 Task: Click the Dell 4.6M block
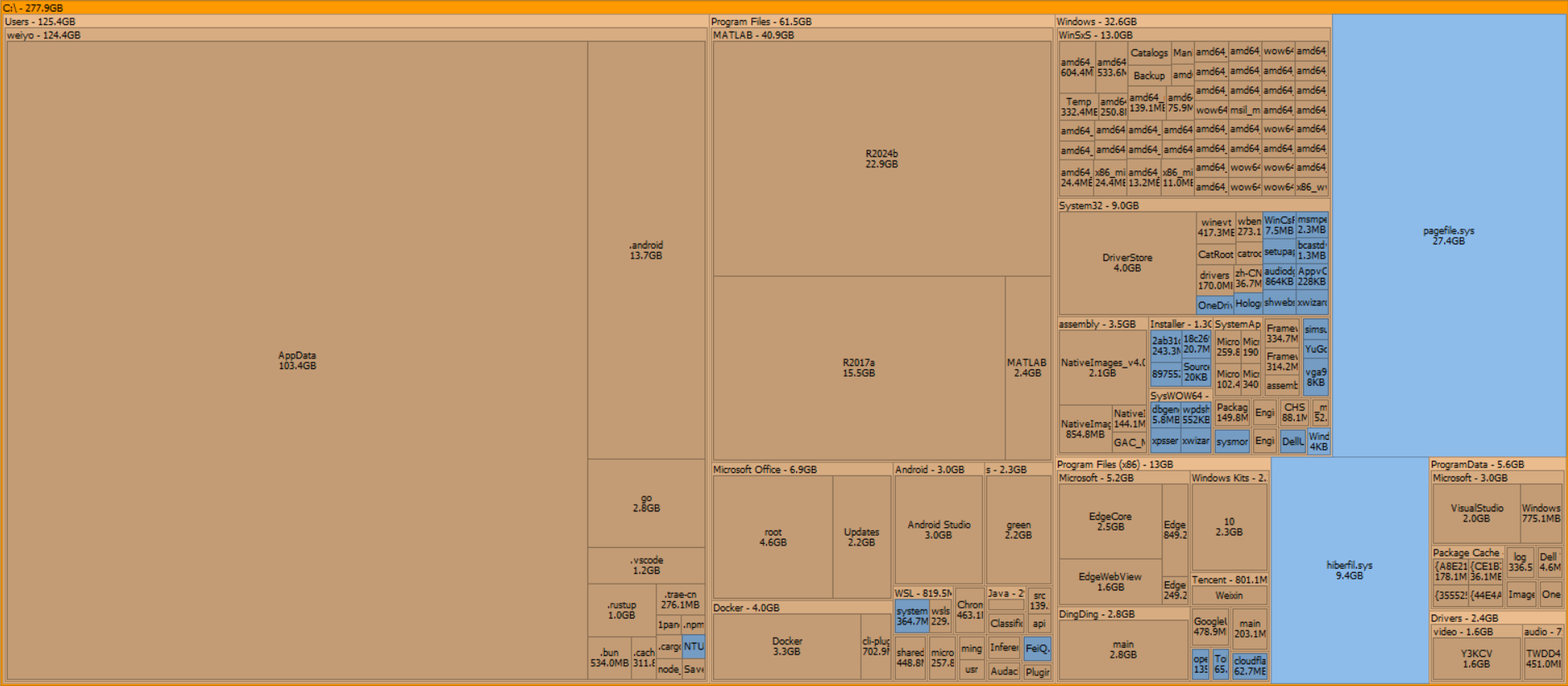coord(1549,562)
